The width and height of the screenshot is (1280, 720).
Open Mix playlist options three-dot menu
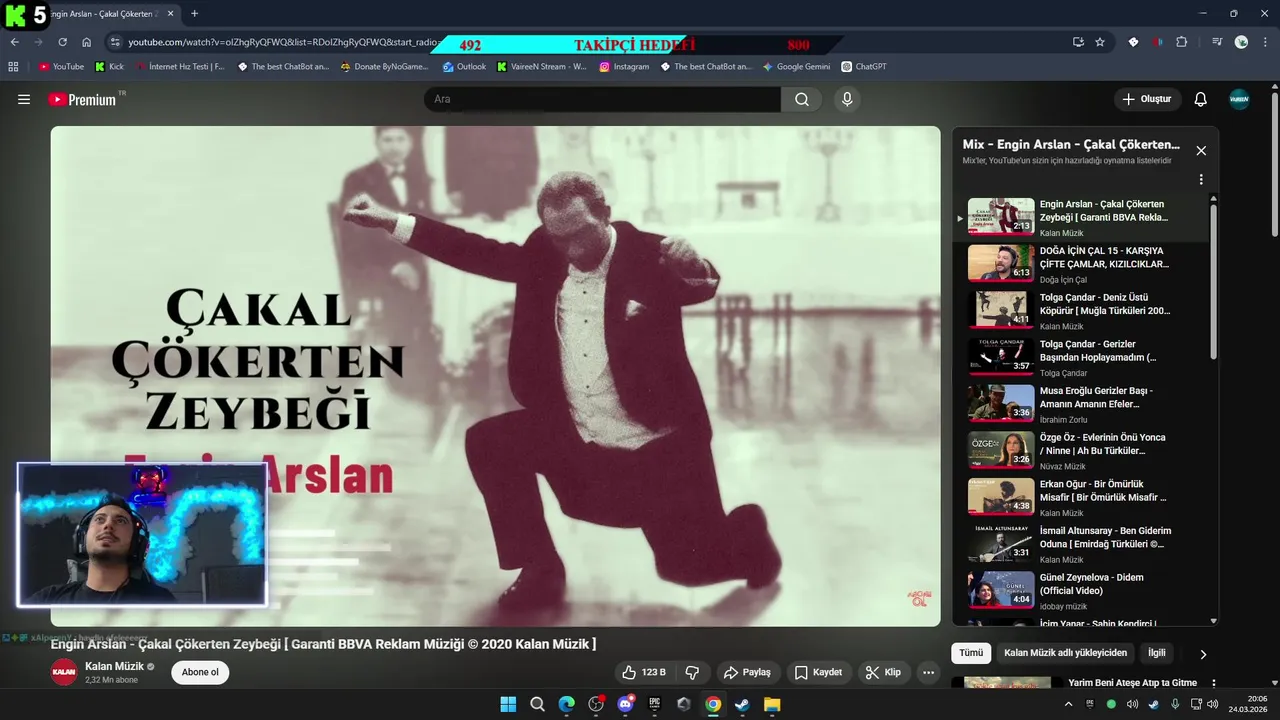click(x=1201, y=179)
